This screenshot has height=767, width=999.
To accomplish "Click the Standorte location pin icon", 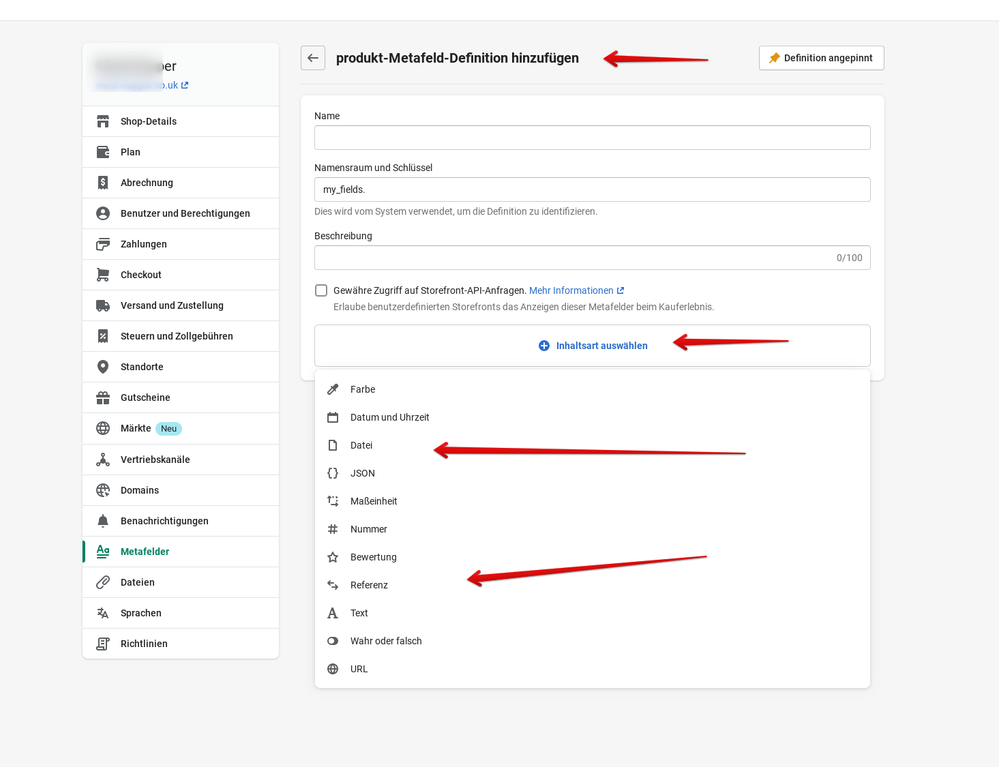I will point(102,367).
